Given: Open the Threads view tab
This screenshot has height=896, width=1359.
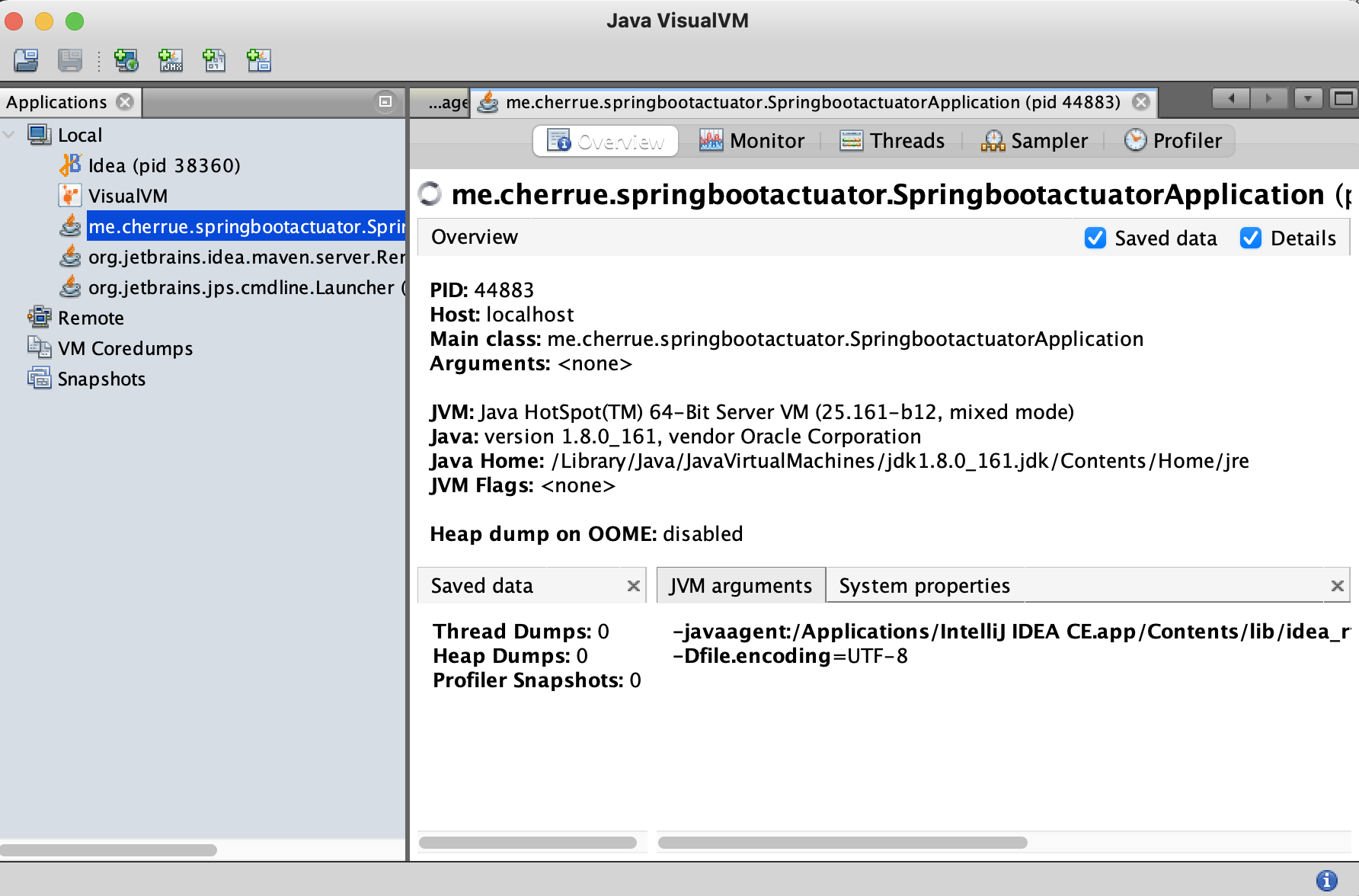Looking at the screenshot, I should (x=892, y=141).
